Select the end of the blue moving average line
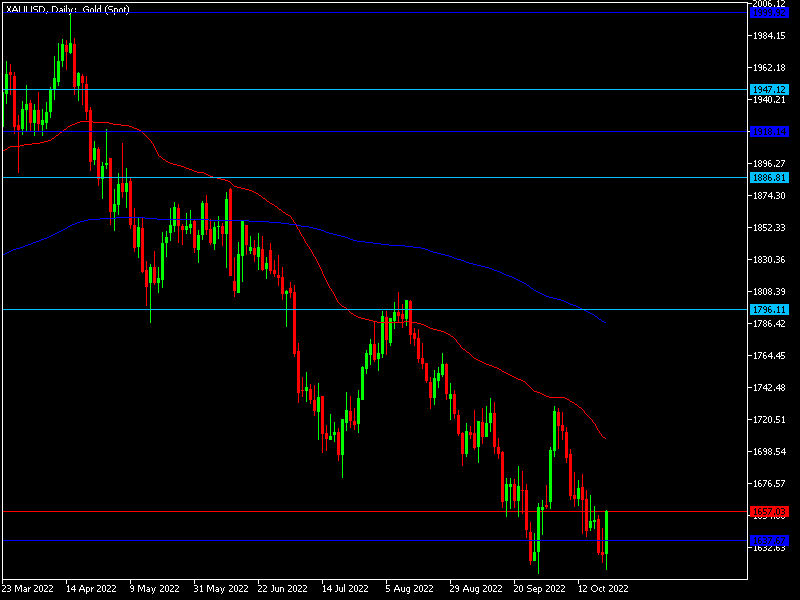Image resolution: width=800 pixels, height=600 pixels. pyautogui.click(x=605, y=322)
